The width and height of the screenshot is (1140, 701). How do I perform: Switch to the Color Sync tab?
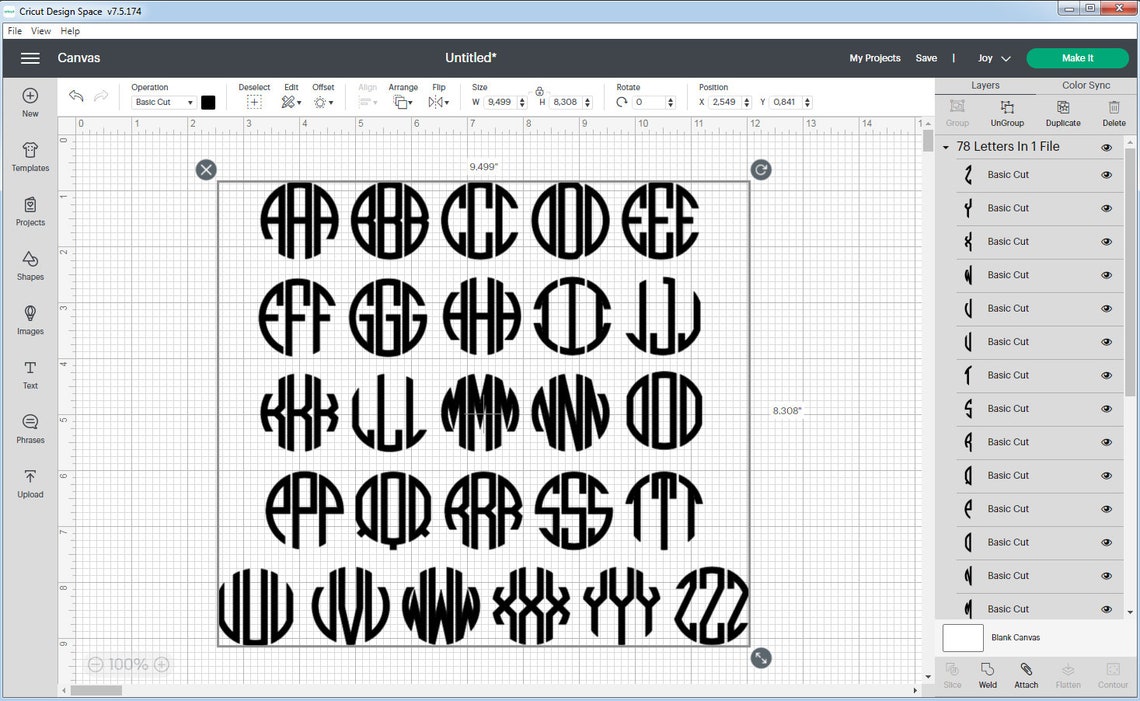pyautogui.click(x=1086, y=85)
